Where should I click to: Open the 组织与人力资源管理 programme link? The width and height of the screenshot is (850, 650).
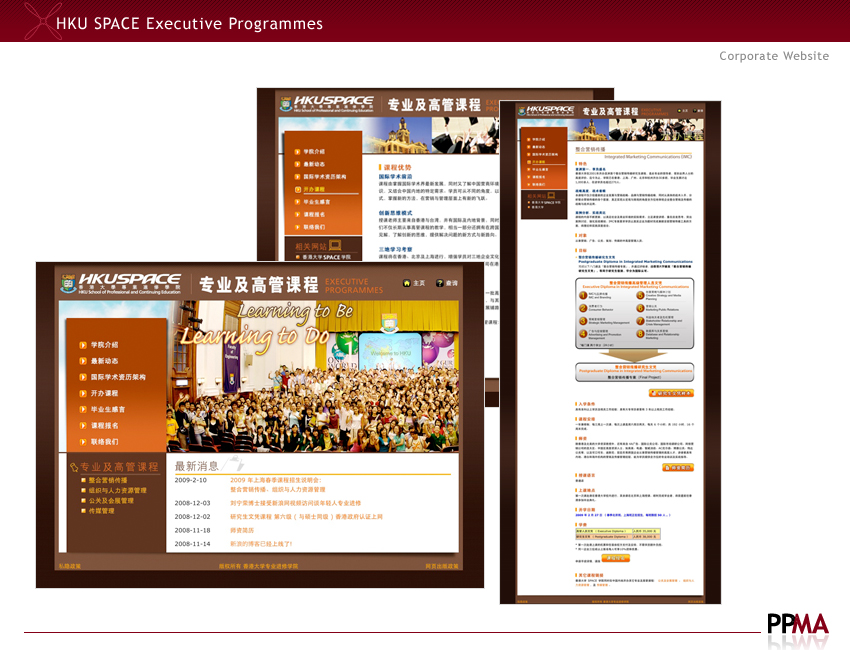point(118,491)
